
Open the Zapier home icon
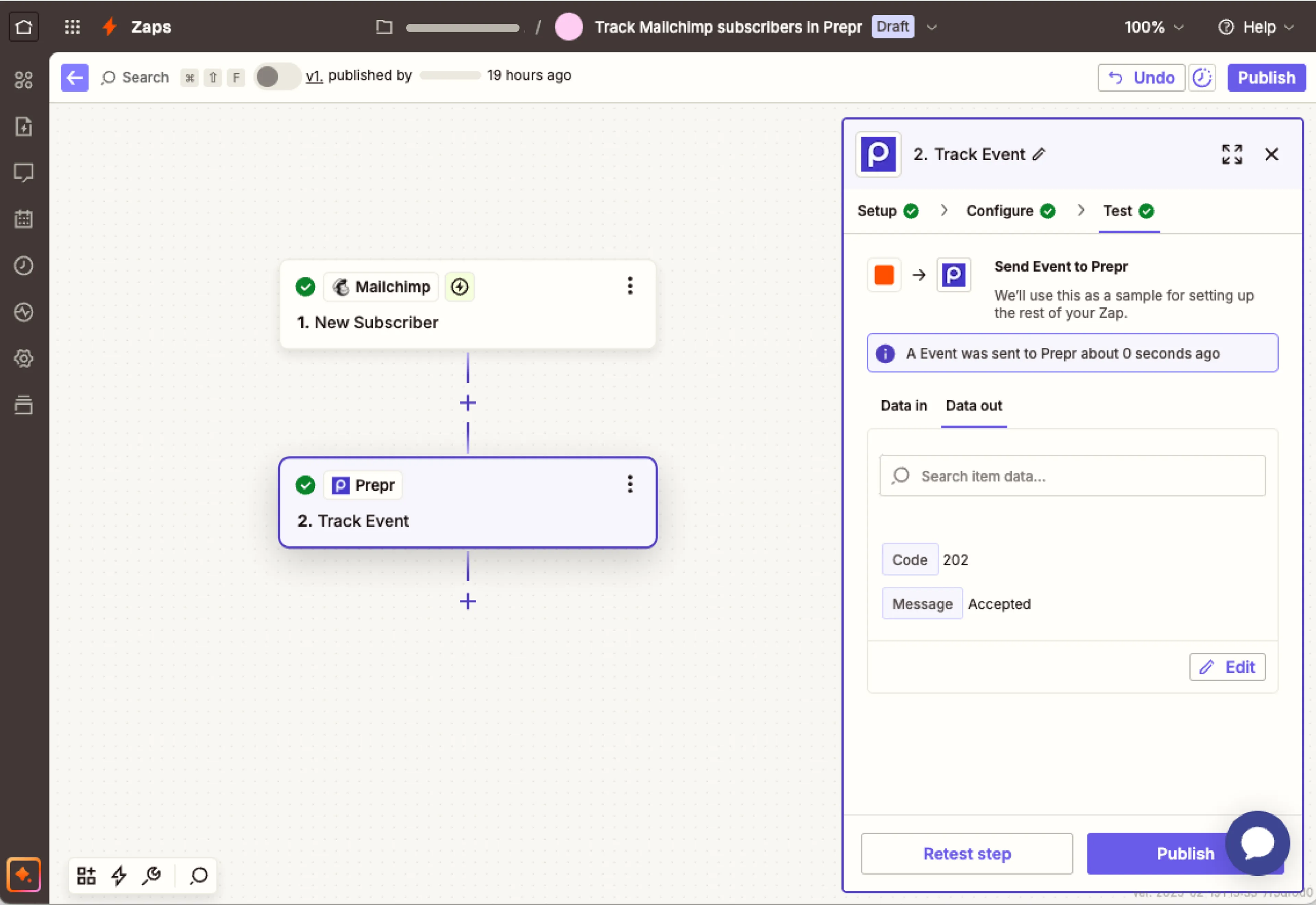(x=24, y=27)
